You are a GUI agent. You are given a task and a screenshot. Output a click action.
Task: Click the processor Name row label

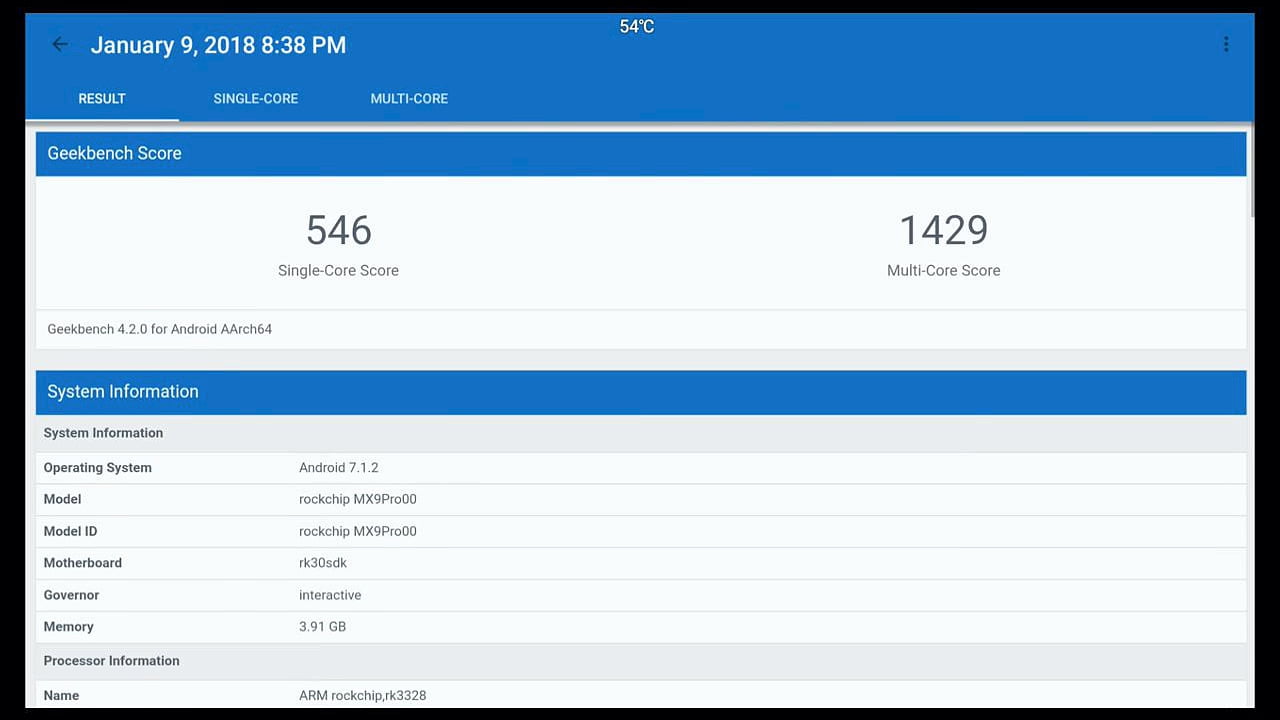61,695
